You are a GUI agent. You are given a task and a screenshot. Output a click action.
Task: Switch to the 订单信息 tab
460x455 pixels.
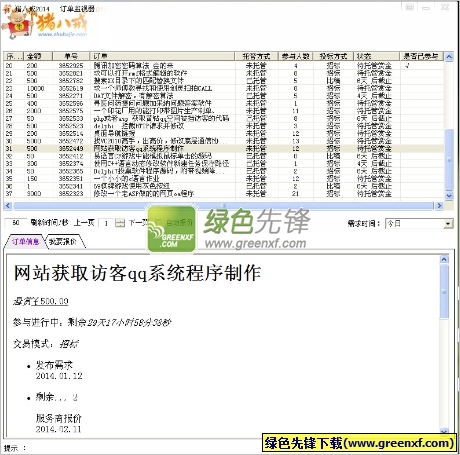click(x=25, y=241)
